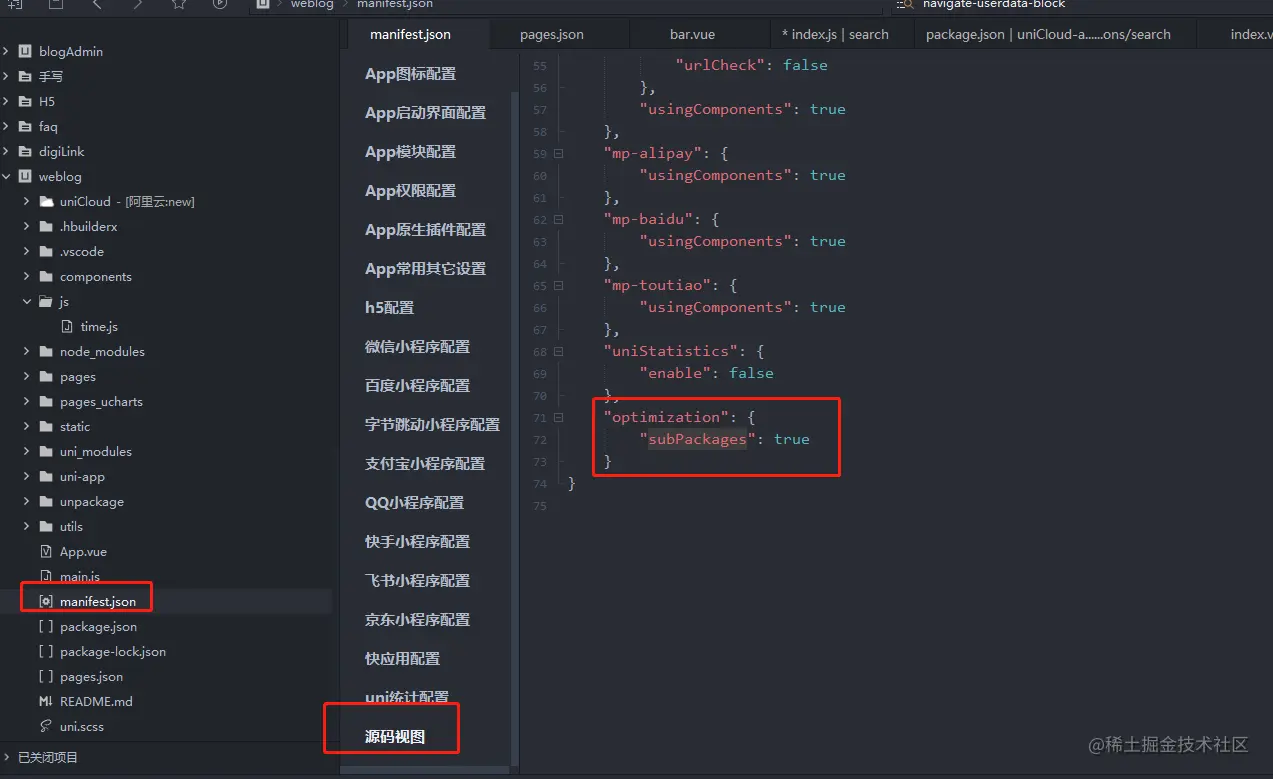Open App常用其它设置 section
Image resolution: width=1273 pixels, height=779 pixels.
(425, 269)
